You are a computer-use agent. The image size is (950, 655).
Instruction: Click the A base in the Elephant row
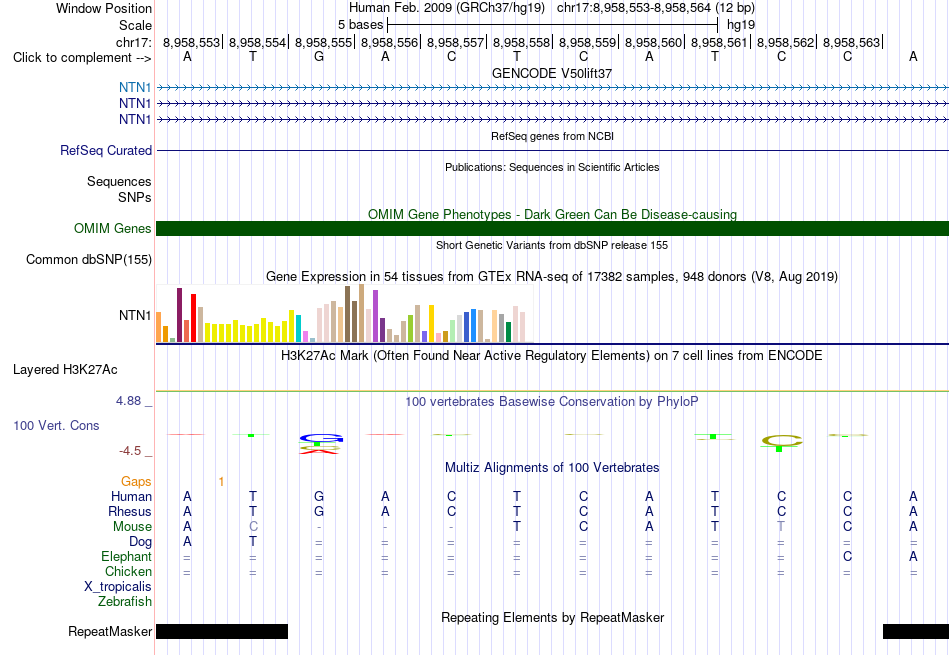coord(913,557)
